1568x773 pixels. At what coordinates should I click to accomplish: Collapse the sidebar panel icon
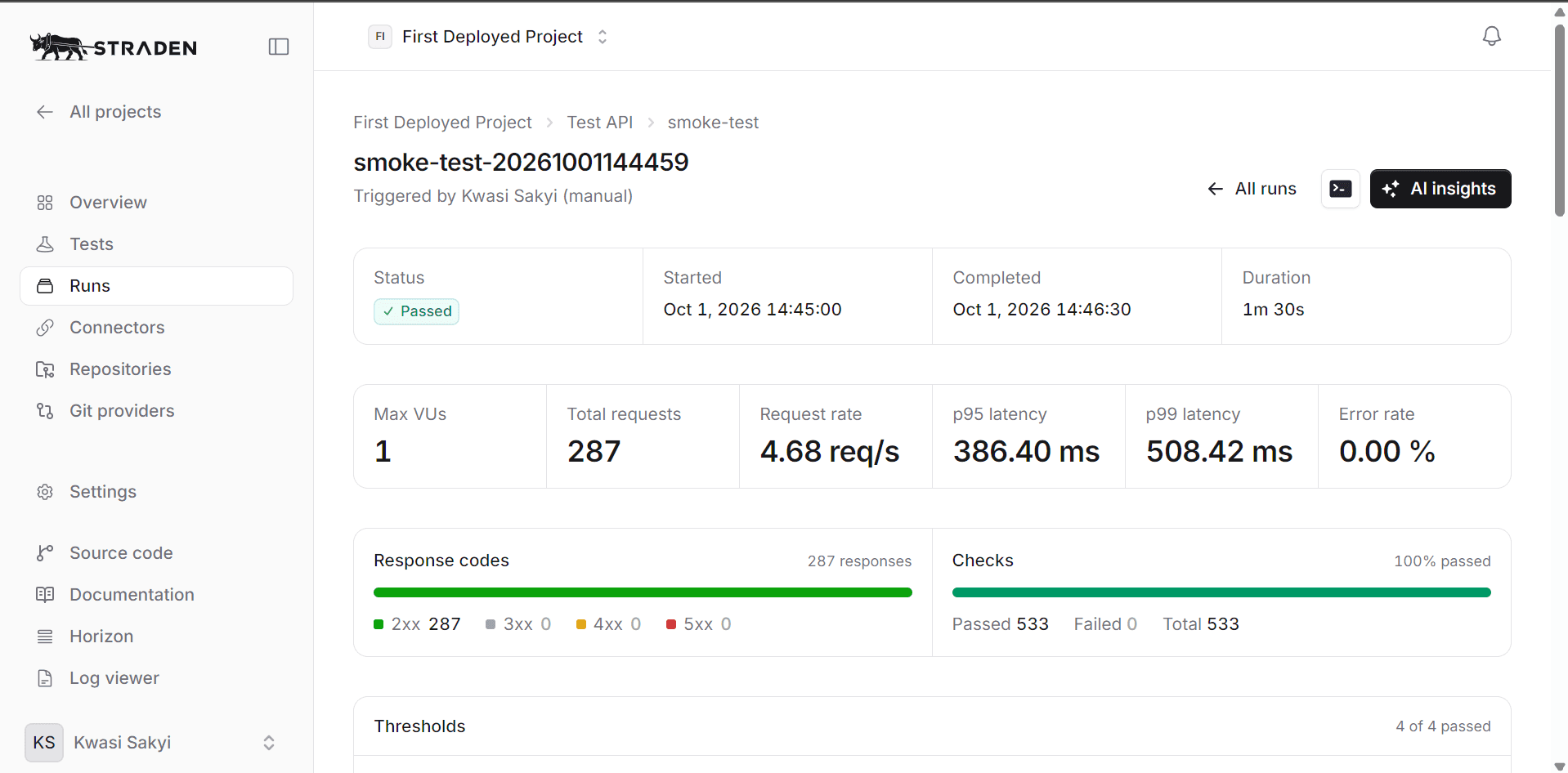click(x=279, y=47)
